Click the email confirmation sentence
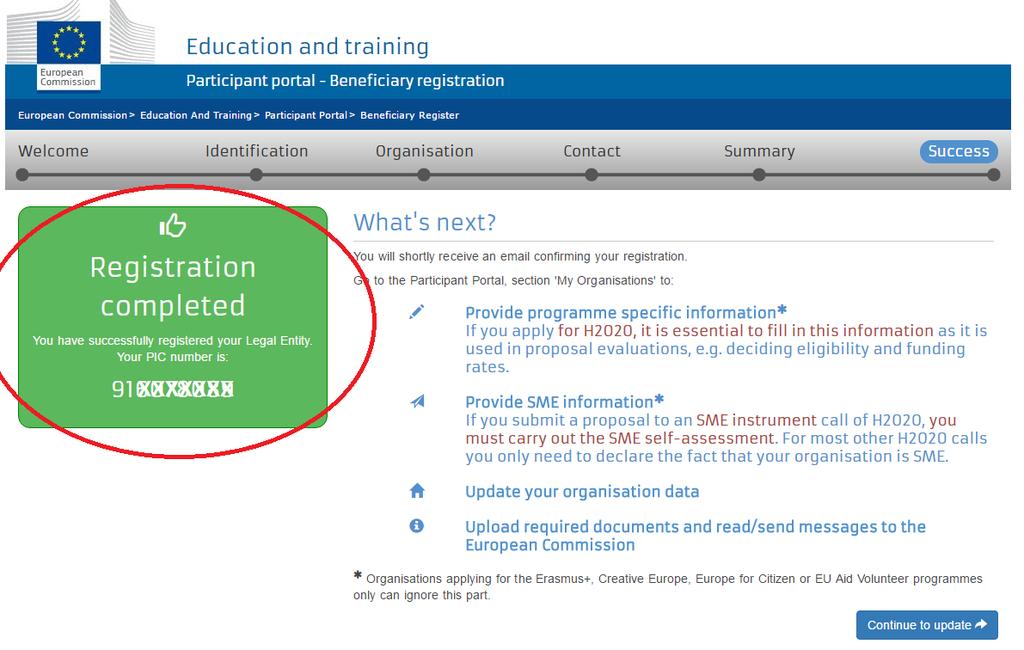Viewport: 1024px width, 650px height. 520,256
